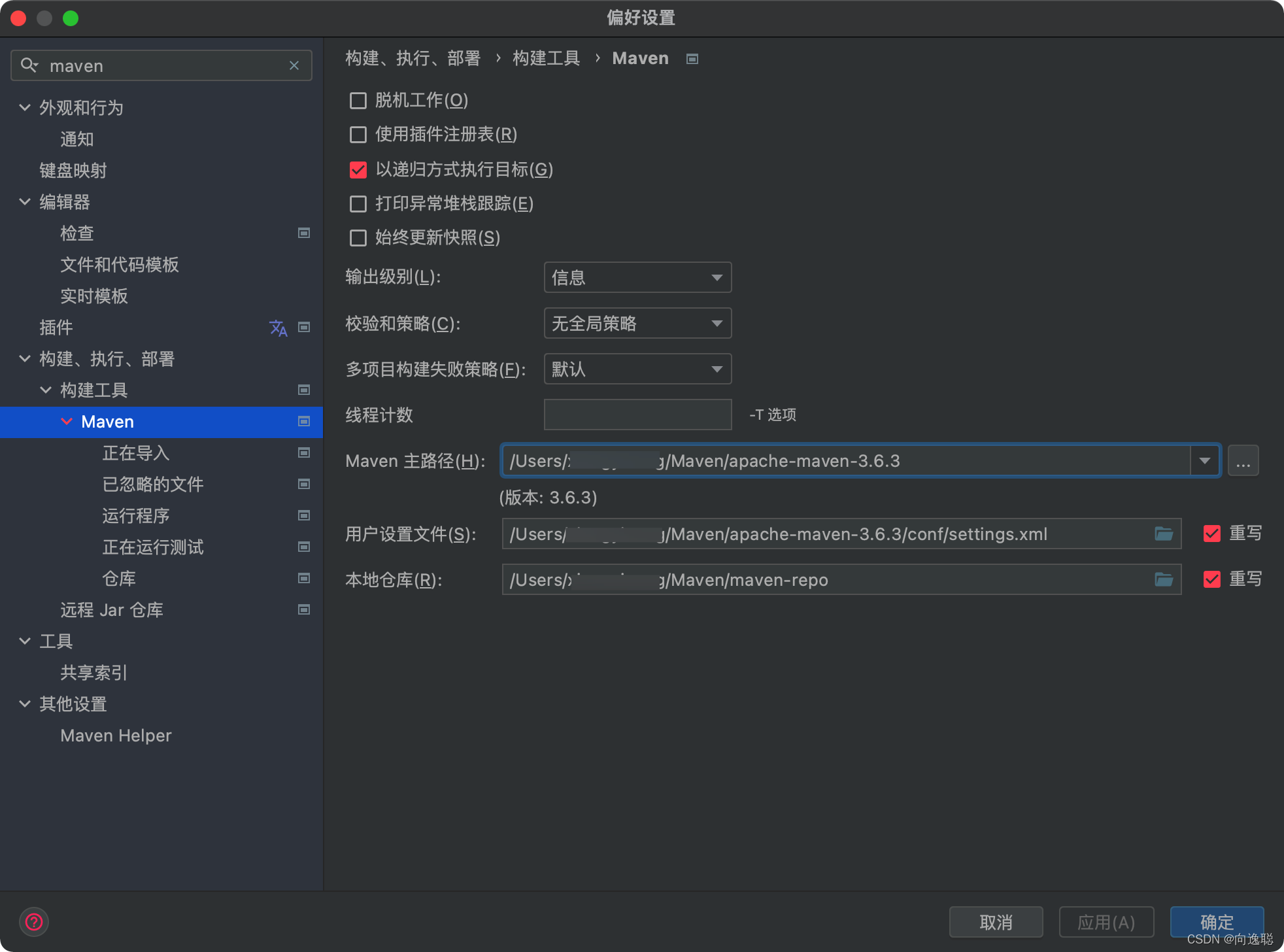Click 构建、执行、部署 breadcrumb link
This screenshot has width=1284, height=952.
click(413, 58)
